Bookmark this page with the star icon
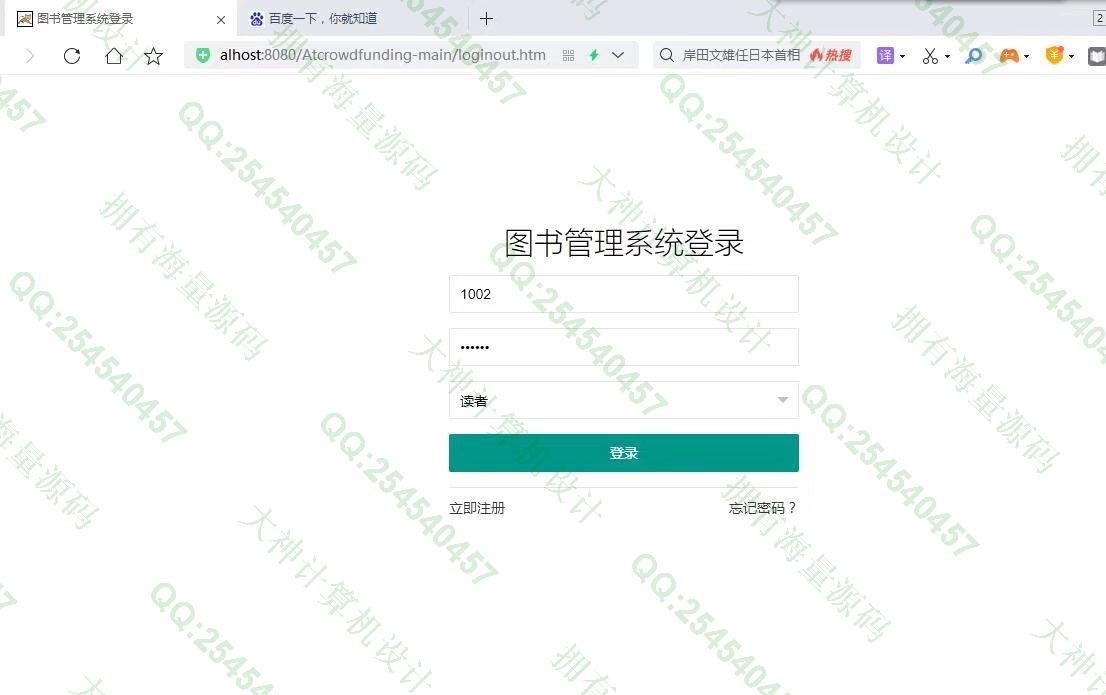 point(153,56)
